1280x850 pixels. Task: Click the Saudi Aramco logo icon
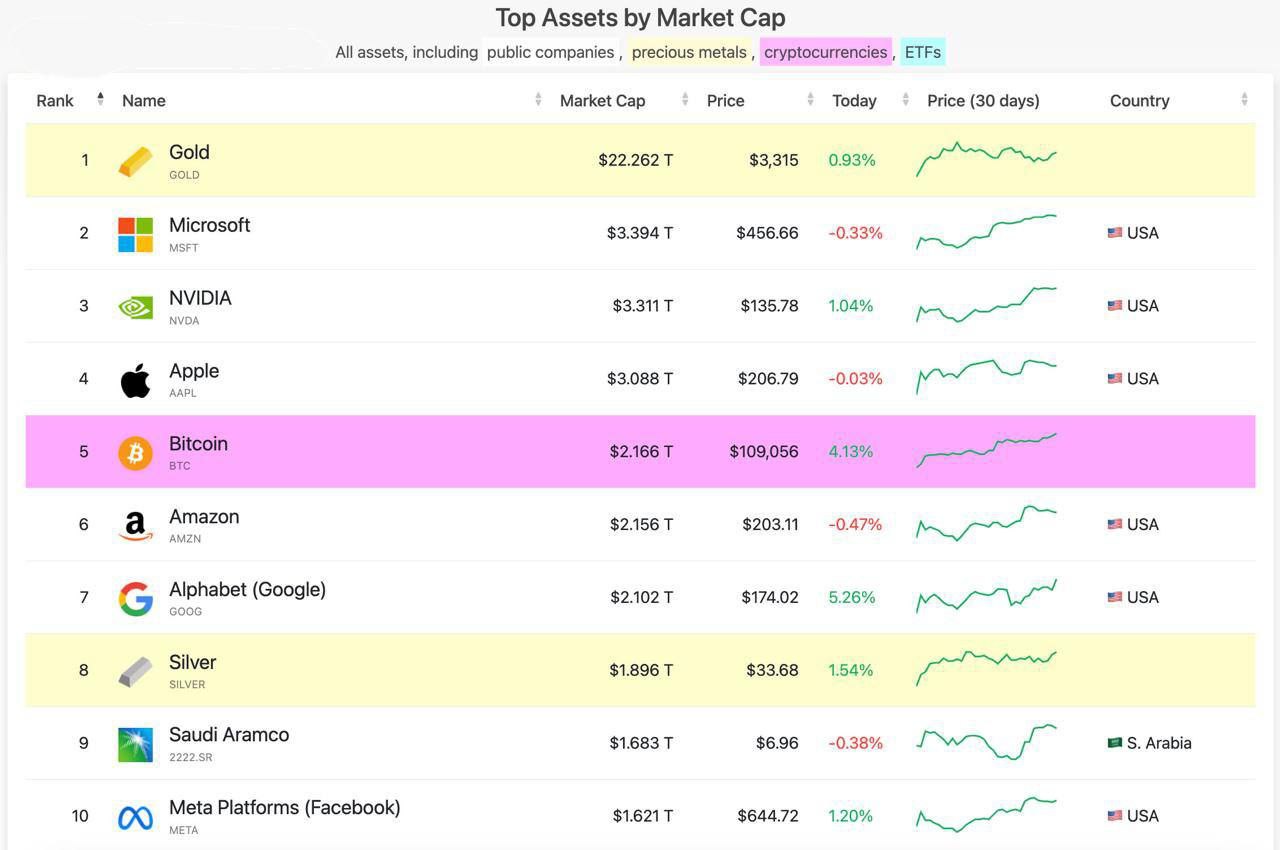coord(135,745)
